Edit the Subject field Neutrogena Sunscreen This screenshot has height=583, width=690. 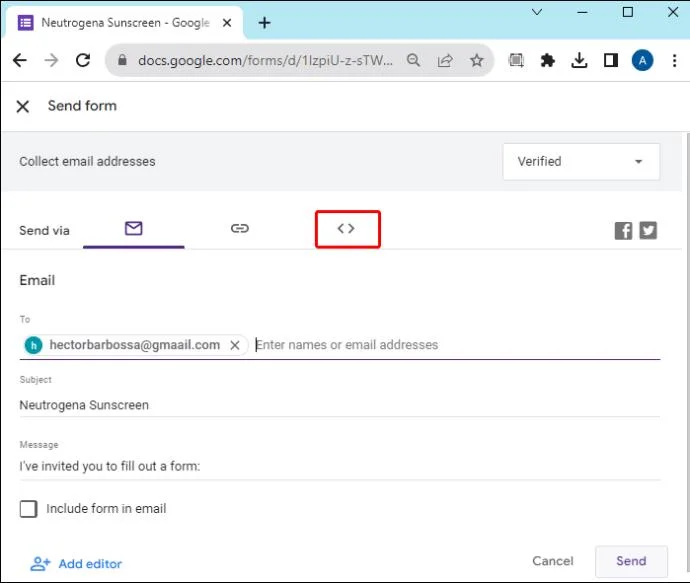coord(340,405)
